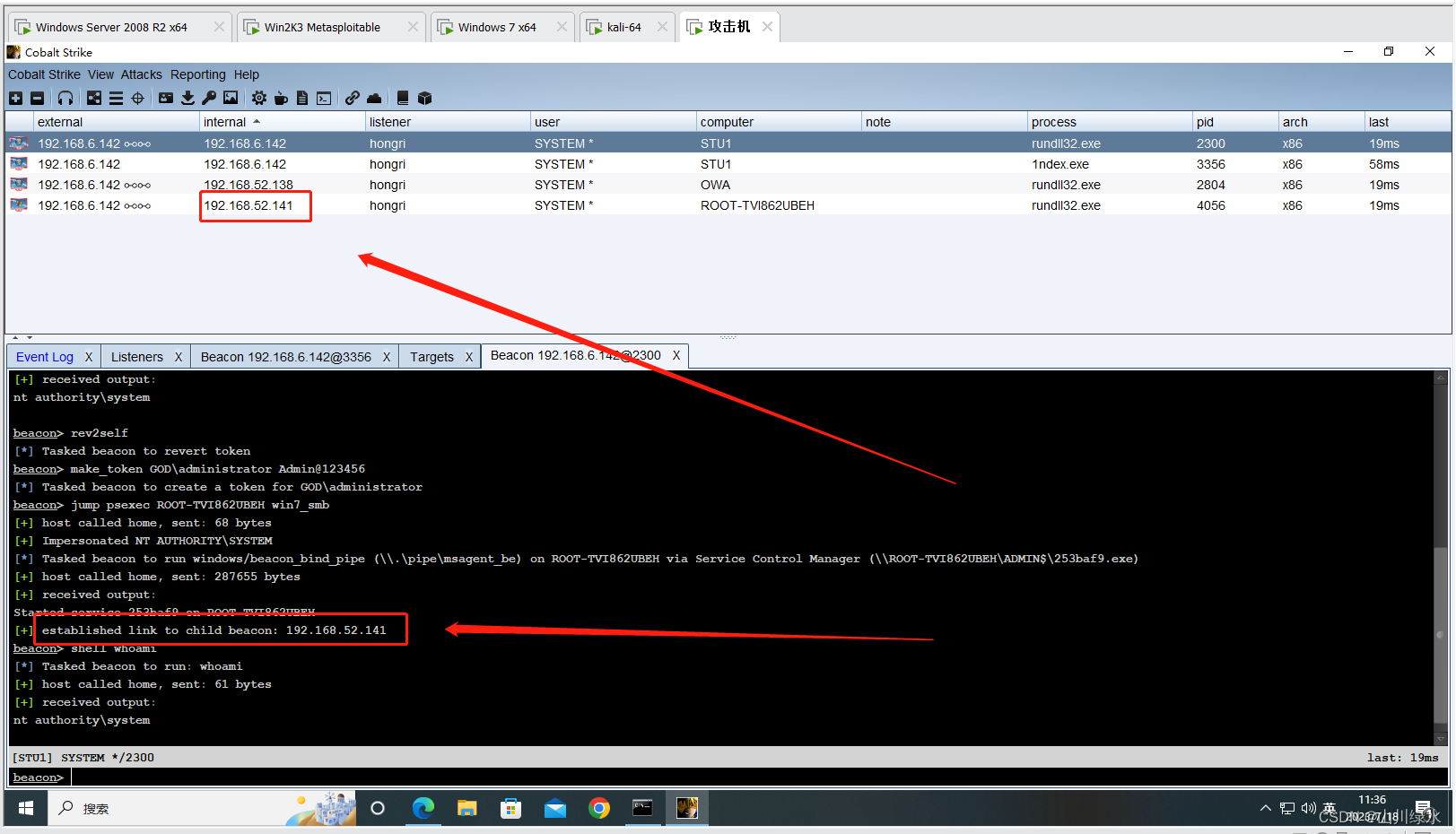Open the help book icon
The height and width of the screenshot is (834, 1456).
pyautogui.click(x=403, y=98)
